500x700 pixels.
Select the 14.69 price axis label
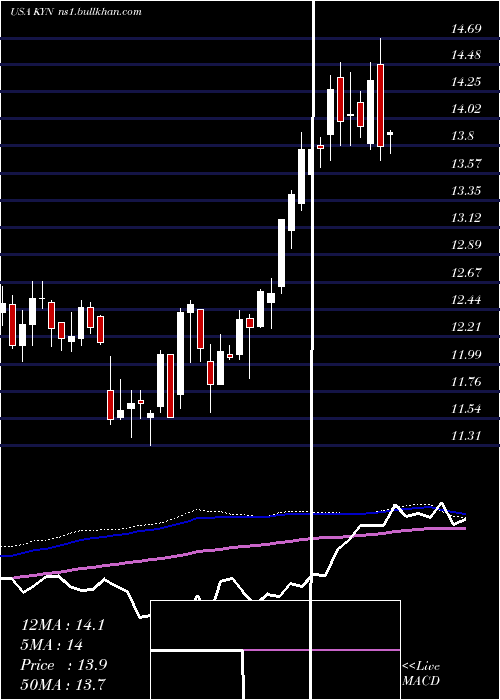(466, 29)
